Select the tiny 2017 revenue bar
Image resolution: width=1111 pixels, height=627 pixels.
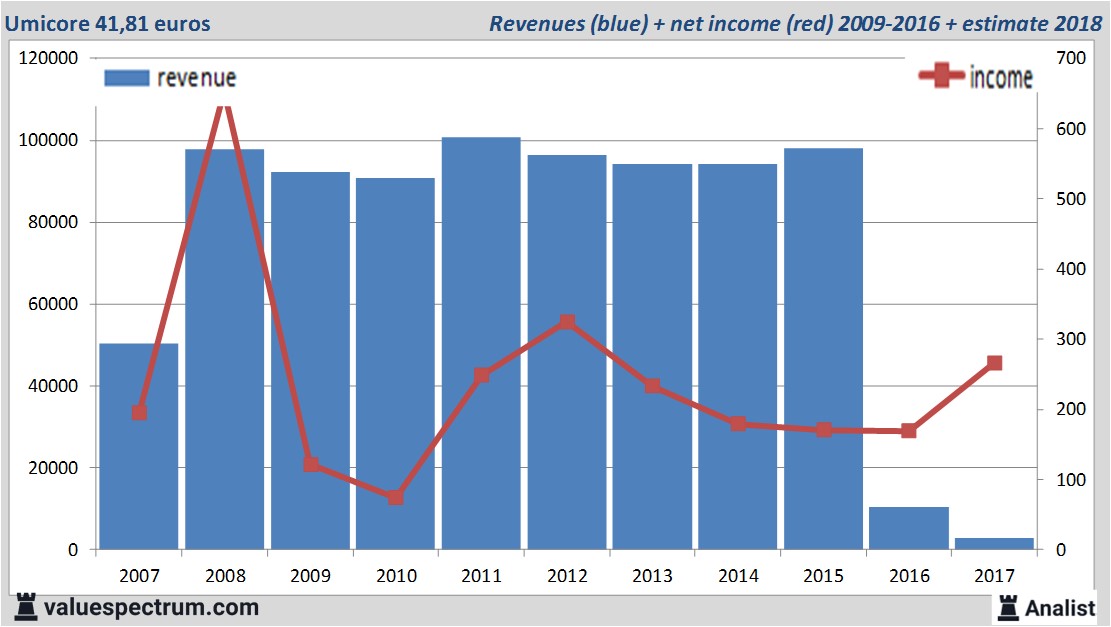click(994, 543)
